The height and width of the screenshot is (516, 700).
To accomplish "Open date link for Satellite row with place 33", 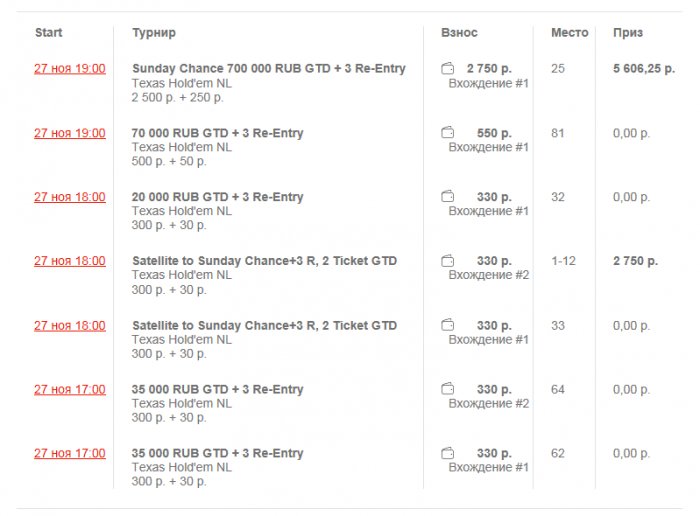I will 70,325.
